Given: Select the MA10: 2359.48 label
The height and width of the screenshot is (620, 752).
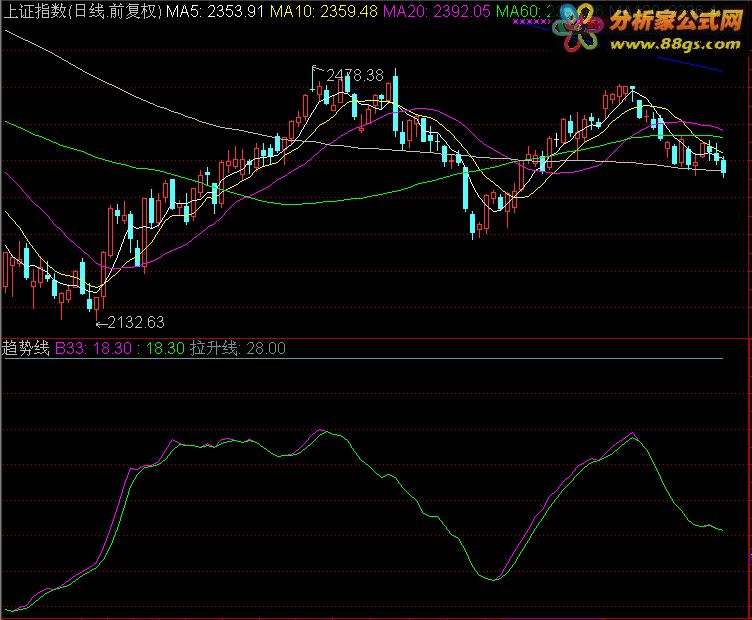Looking at the screenshot, I should (x=324, y=11).
